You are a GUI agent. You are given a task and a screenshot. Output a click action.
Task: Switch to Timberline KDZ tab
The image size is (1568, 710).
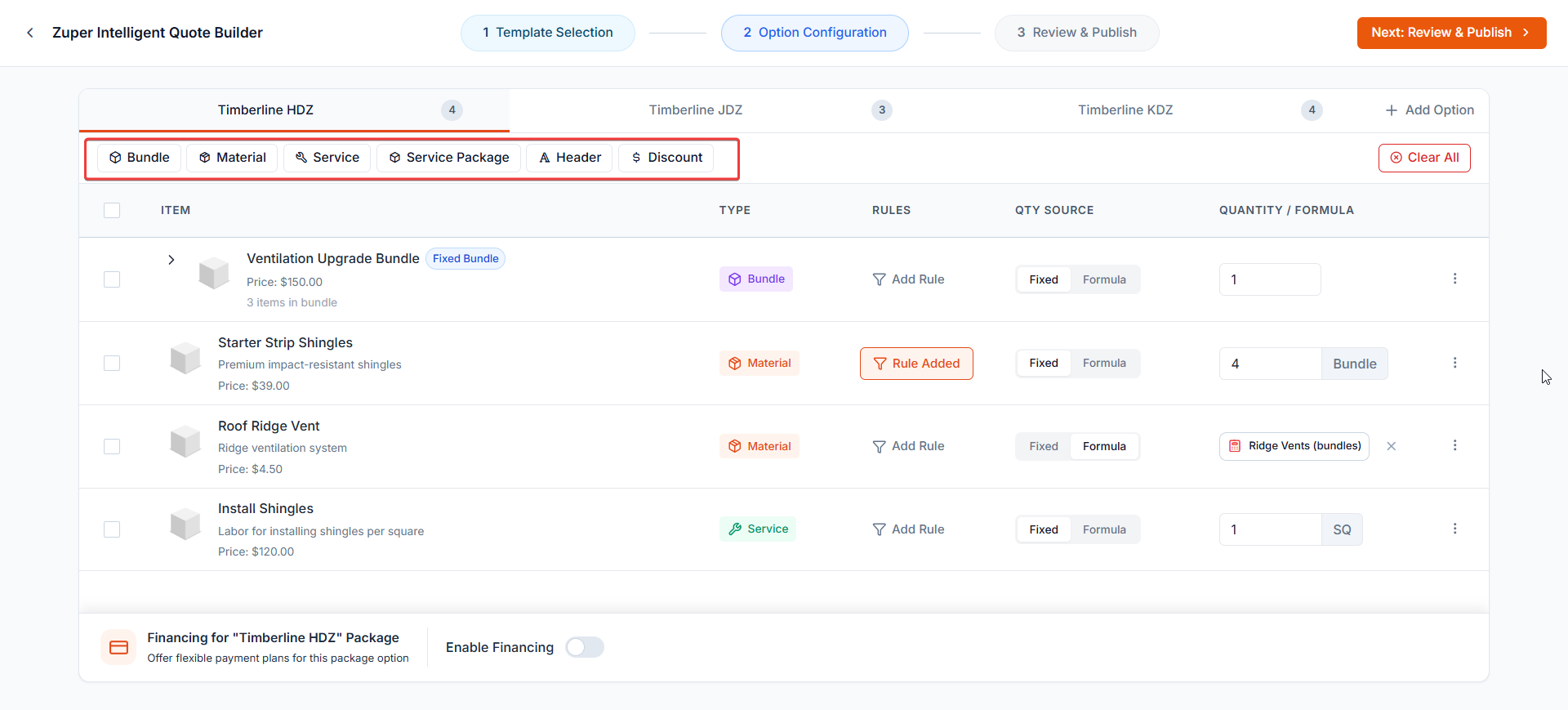point(1154,110)
